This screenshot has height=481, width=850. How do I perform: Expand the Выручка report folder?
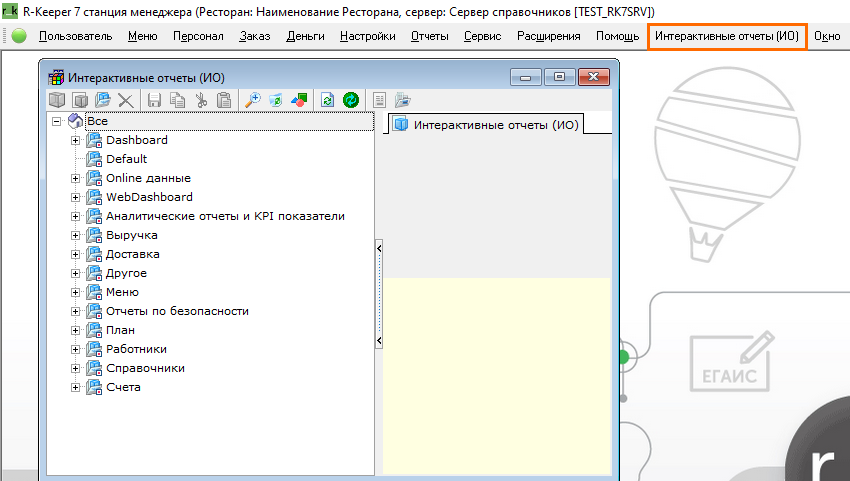point(75,235)
